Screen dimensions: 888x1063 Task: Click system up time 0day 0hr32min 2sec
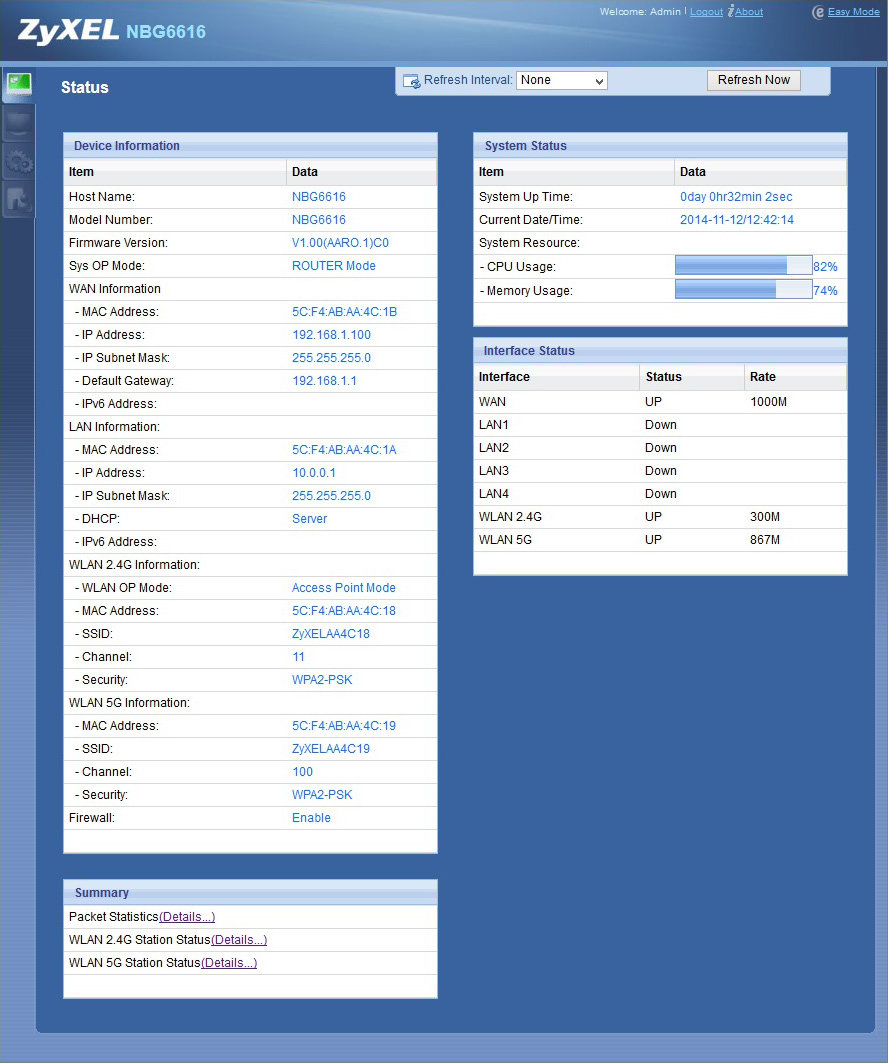(736, 197)
